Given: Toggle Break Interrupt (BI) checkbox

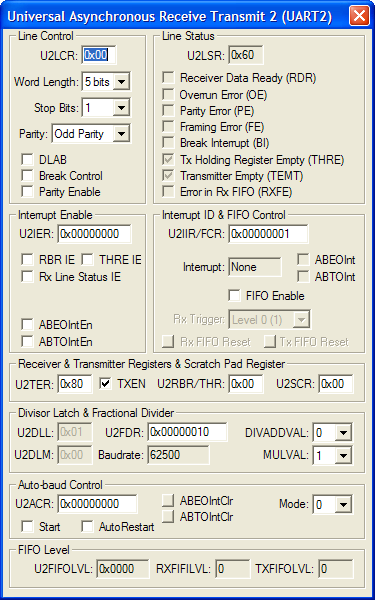Looking at the screenshot, I should (x=168, y=143).
